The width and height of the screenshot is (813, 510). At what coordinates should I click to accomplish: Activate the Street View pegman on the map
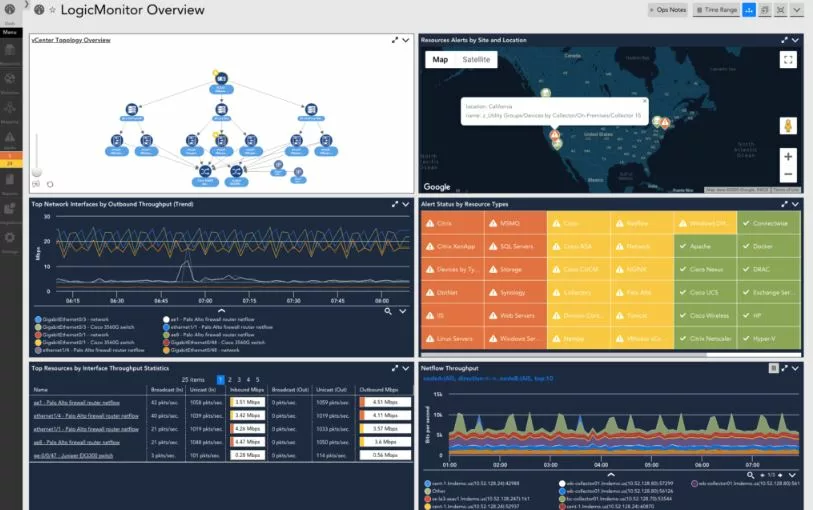788,125
